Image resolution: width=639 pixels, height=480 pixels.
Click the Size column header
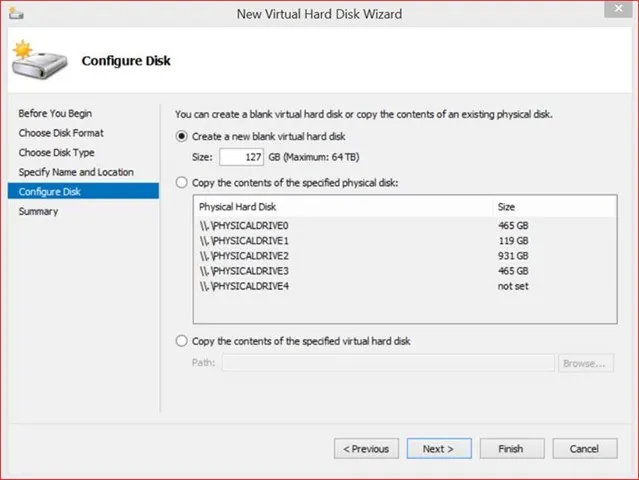point(554,207)
